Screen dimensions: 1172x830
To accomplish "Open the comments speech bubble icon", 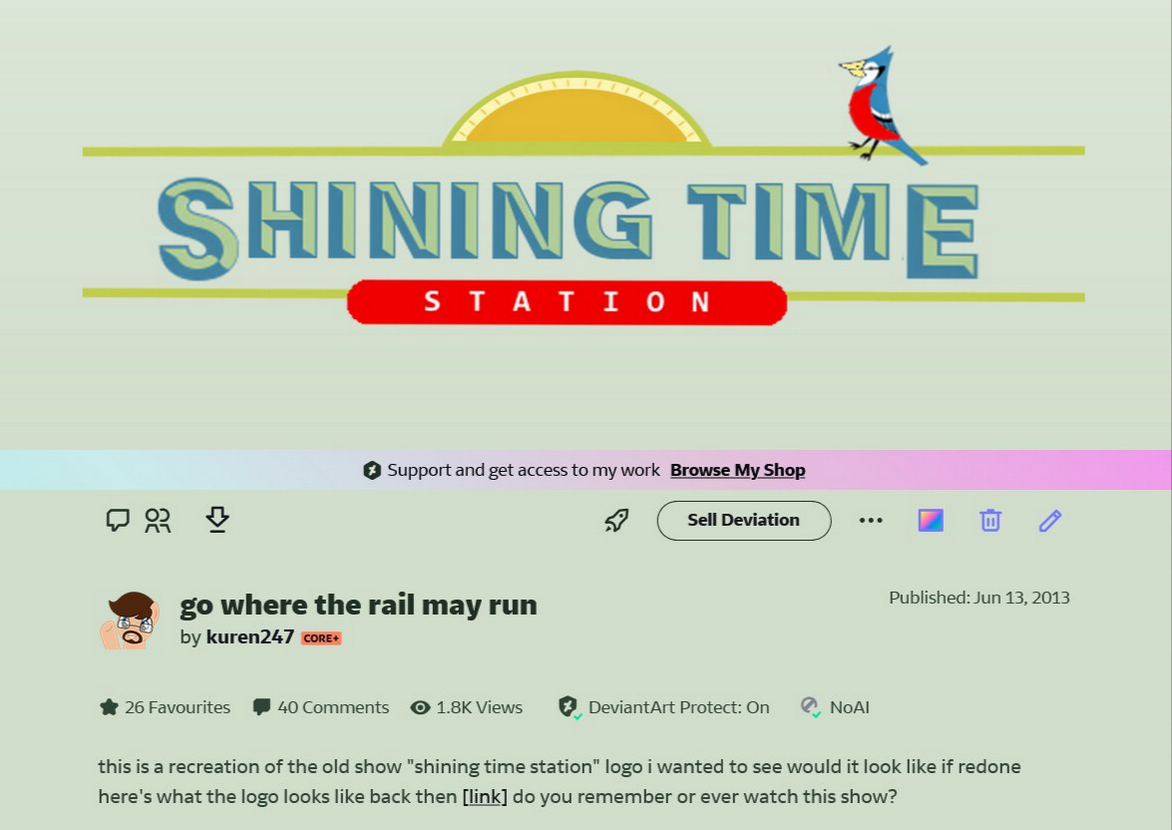I will (x=118, y=520).
